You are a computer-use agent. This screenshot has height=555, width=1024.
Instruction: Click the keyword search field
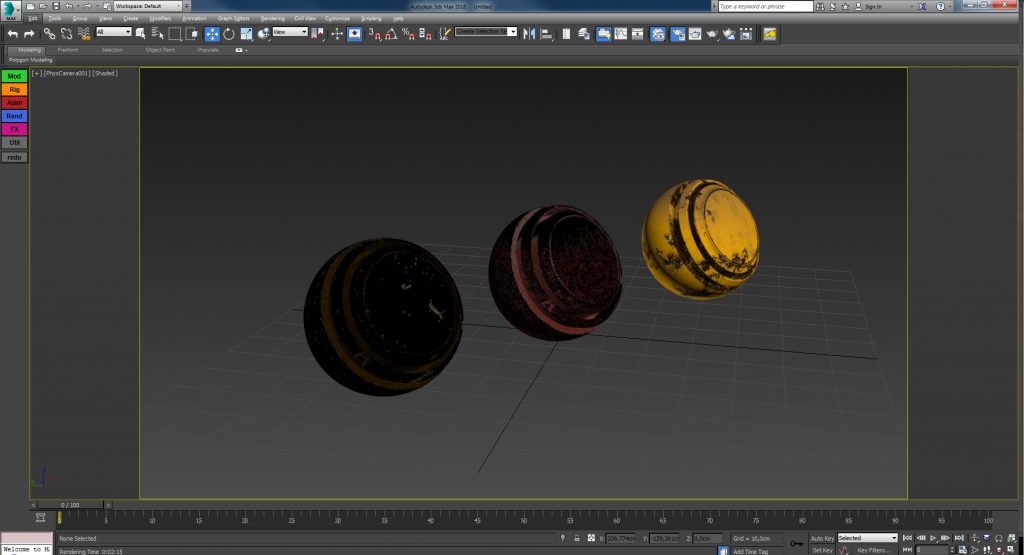(x=765, y=6)
